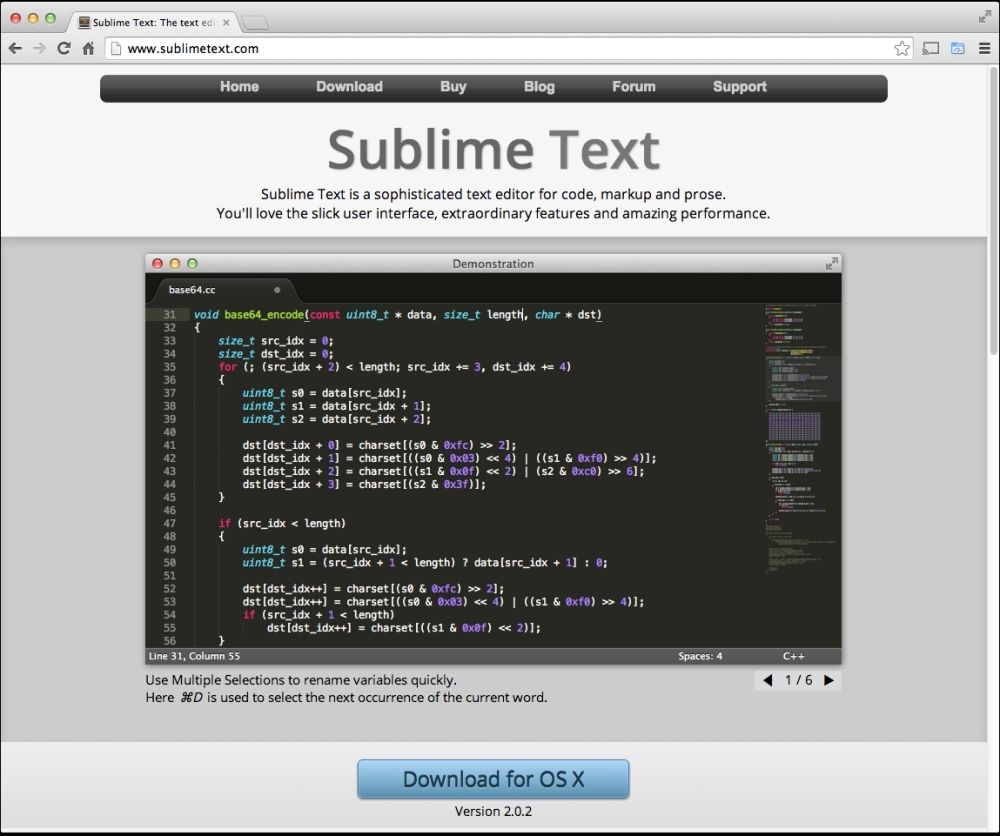The height and width of the screenshot is (836, 1000).
Task: Click the C++ syntax status entry
Action: 793,656
